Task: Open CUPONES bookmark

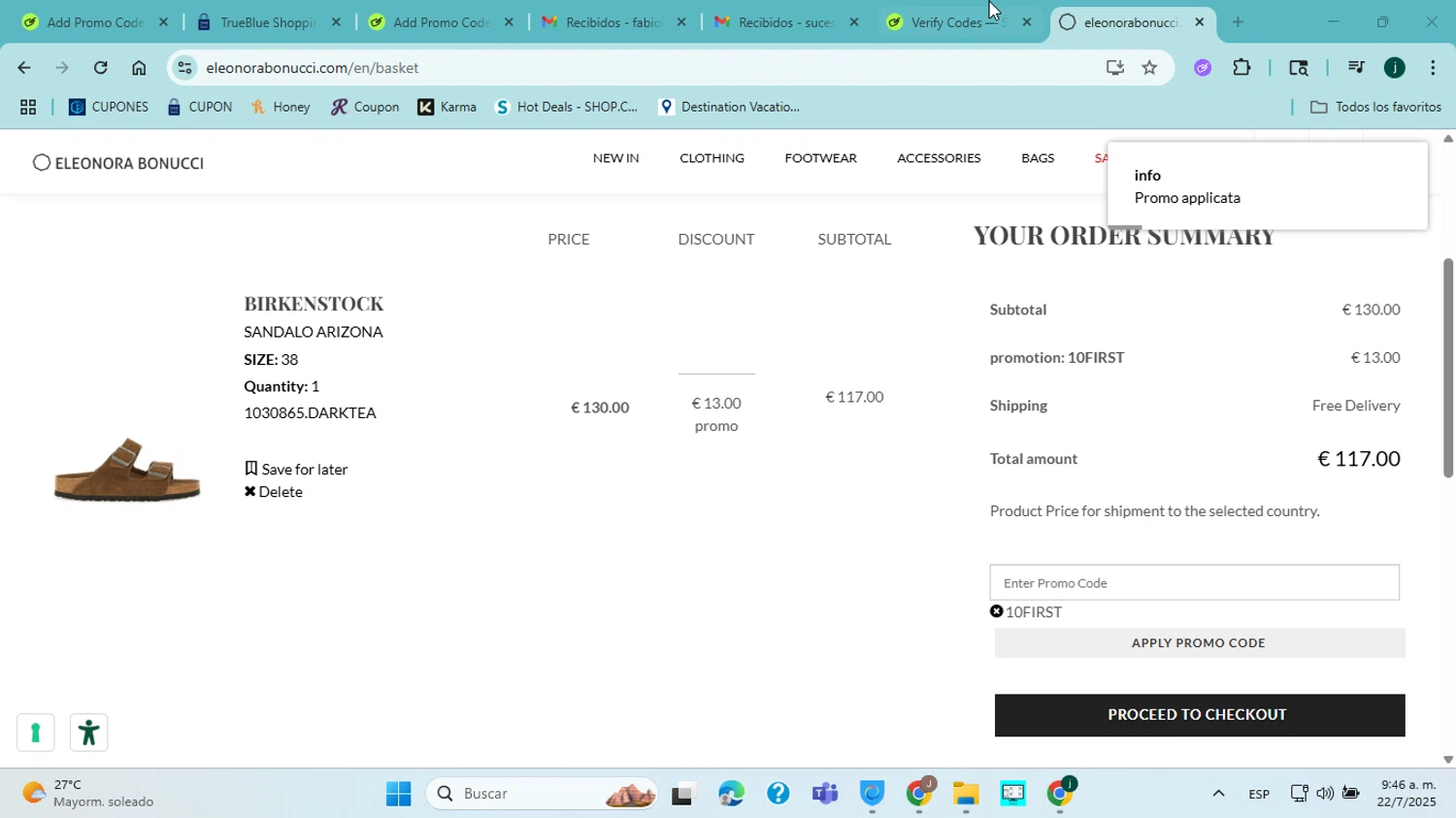Action: pos(108,108)
